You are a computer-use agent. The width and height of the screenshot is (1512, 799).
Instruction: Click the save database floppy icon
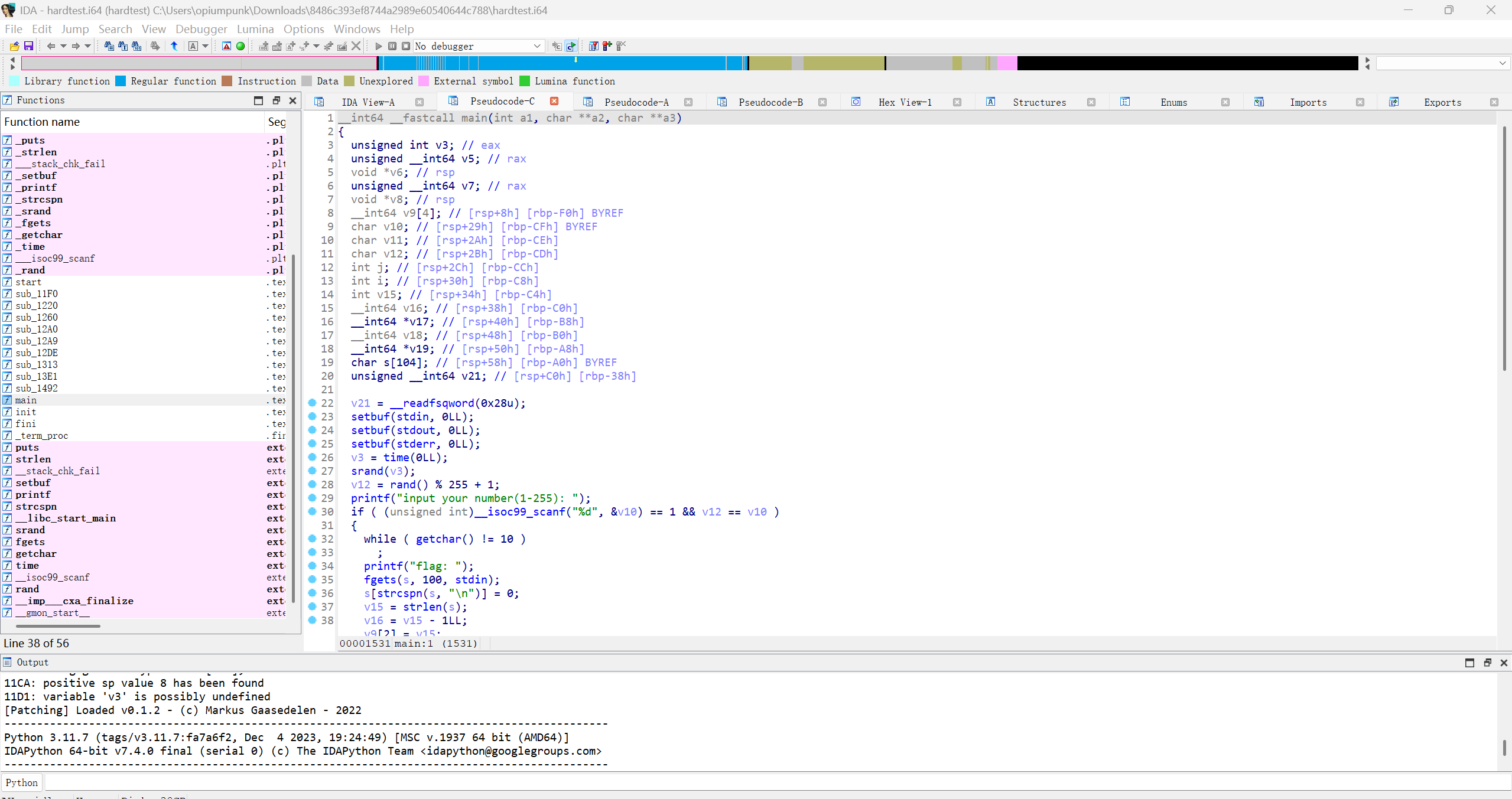(28, 46)
